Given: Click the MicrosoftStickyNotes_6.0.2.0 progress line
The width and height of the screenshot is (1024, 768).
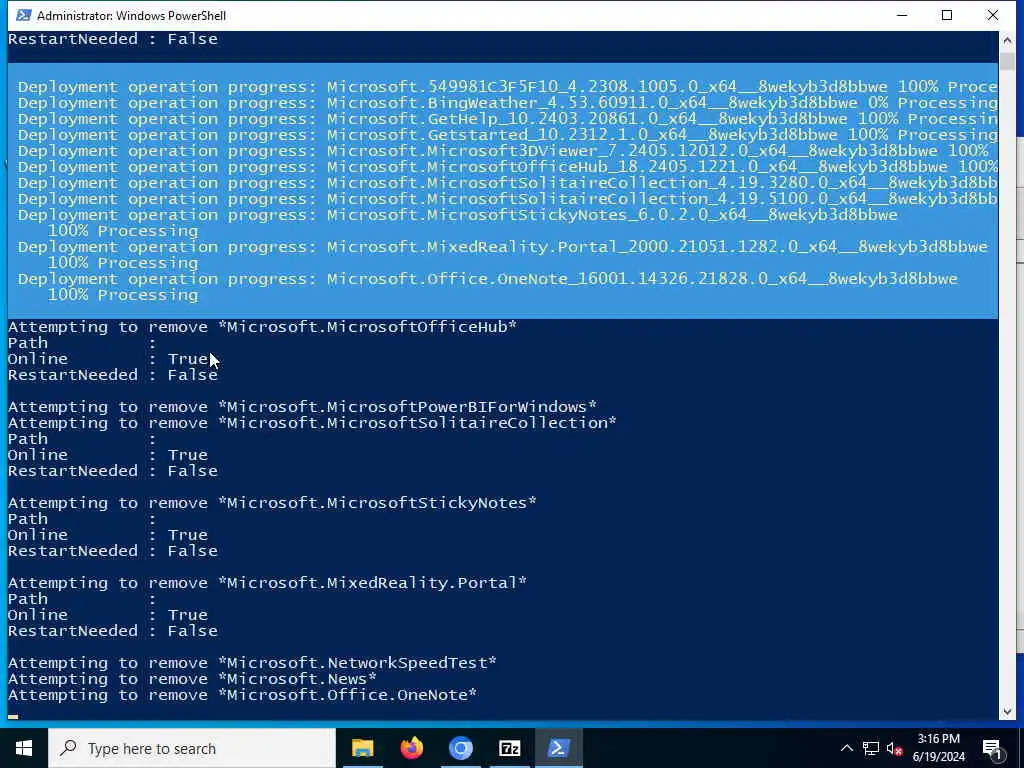Looking at the screenshot, I should point(457,215).
